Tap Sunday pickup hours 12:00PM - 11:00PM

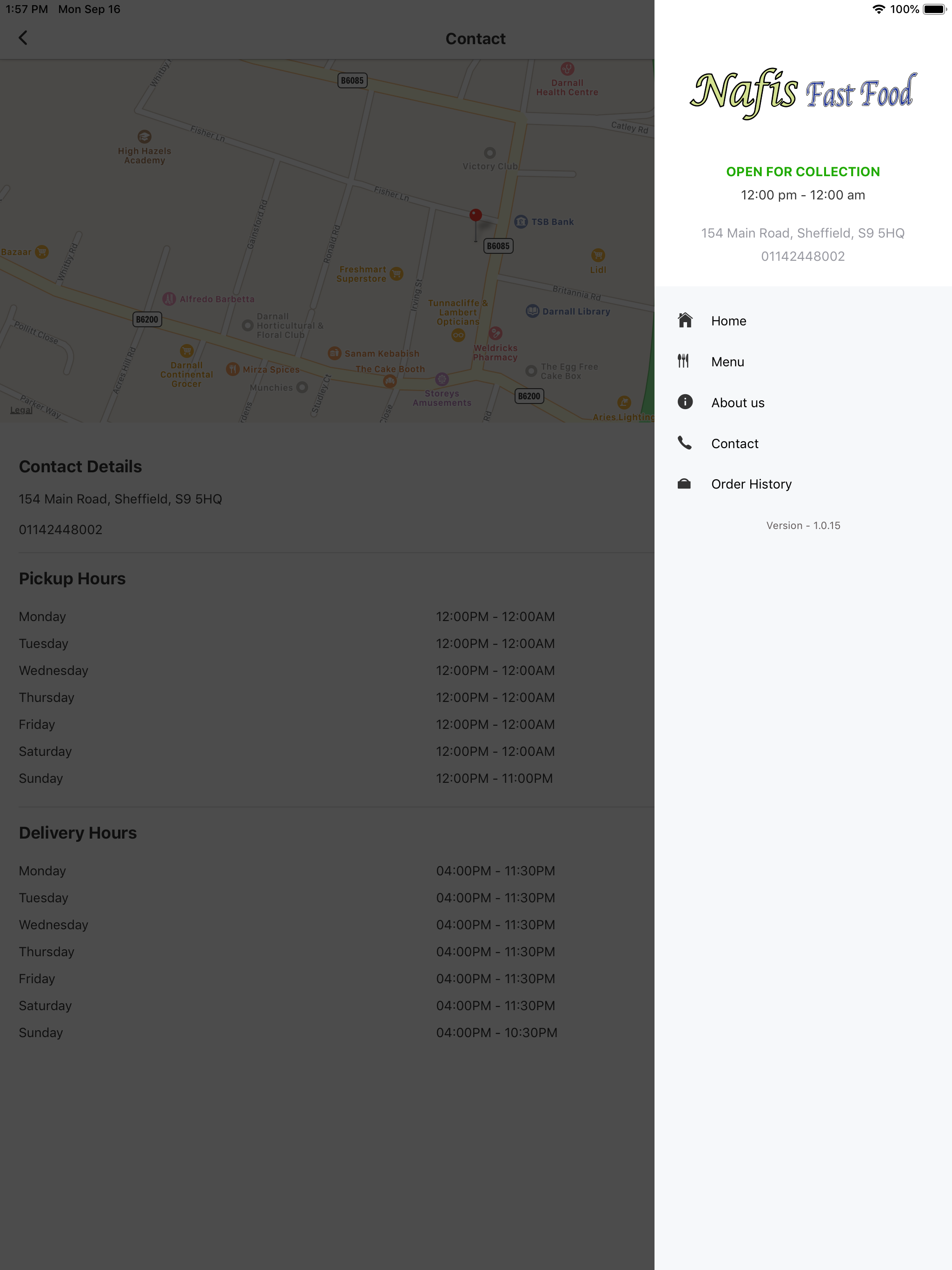click(x=494, y=779)
